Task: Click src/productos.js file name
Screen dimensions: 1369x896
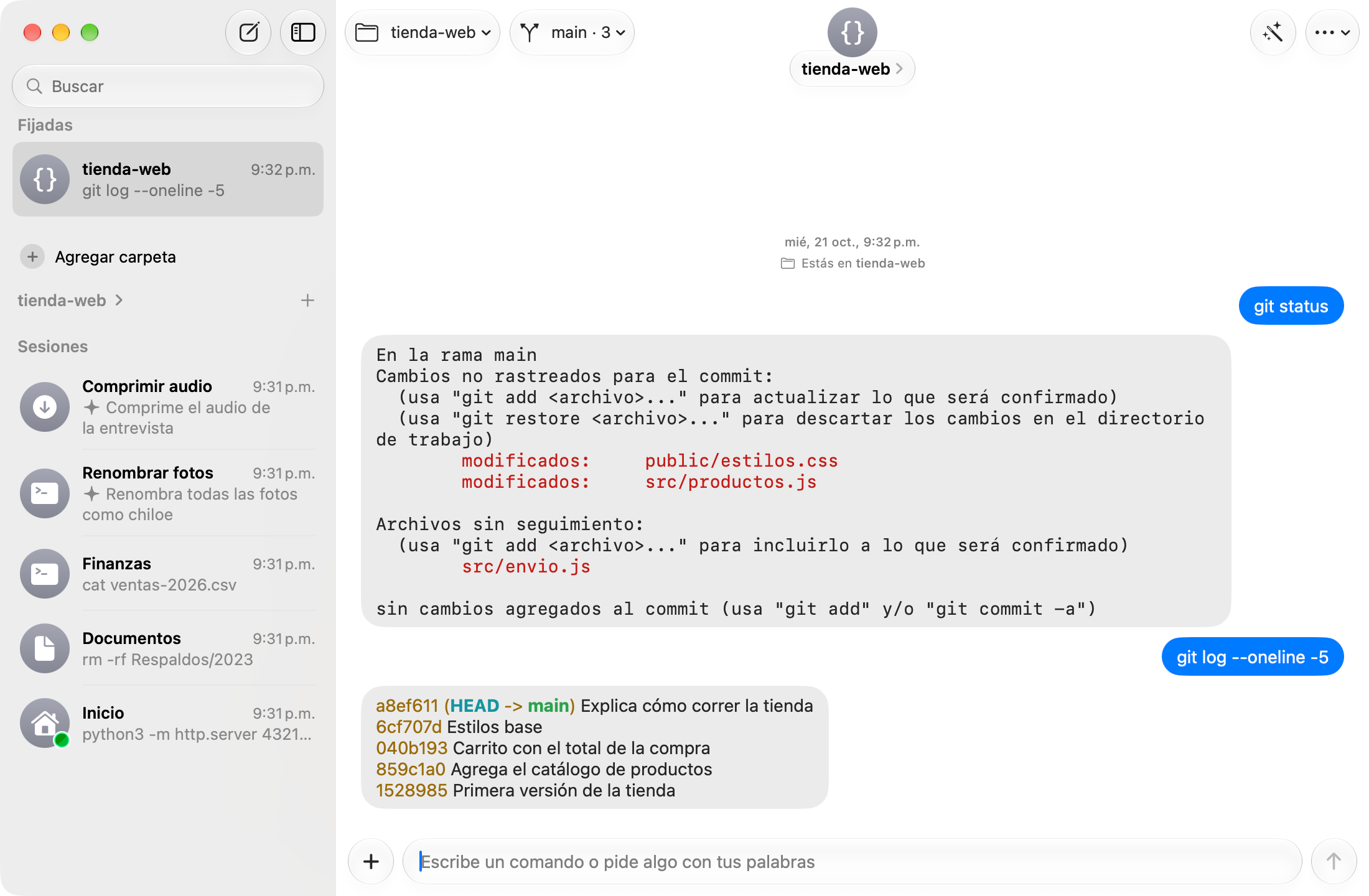Action: pos(731,482)
